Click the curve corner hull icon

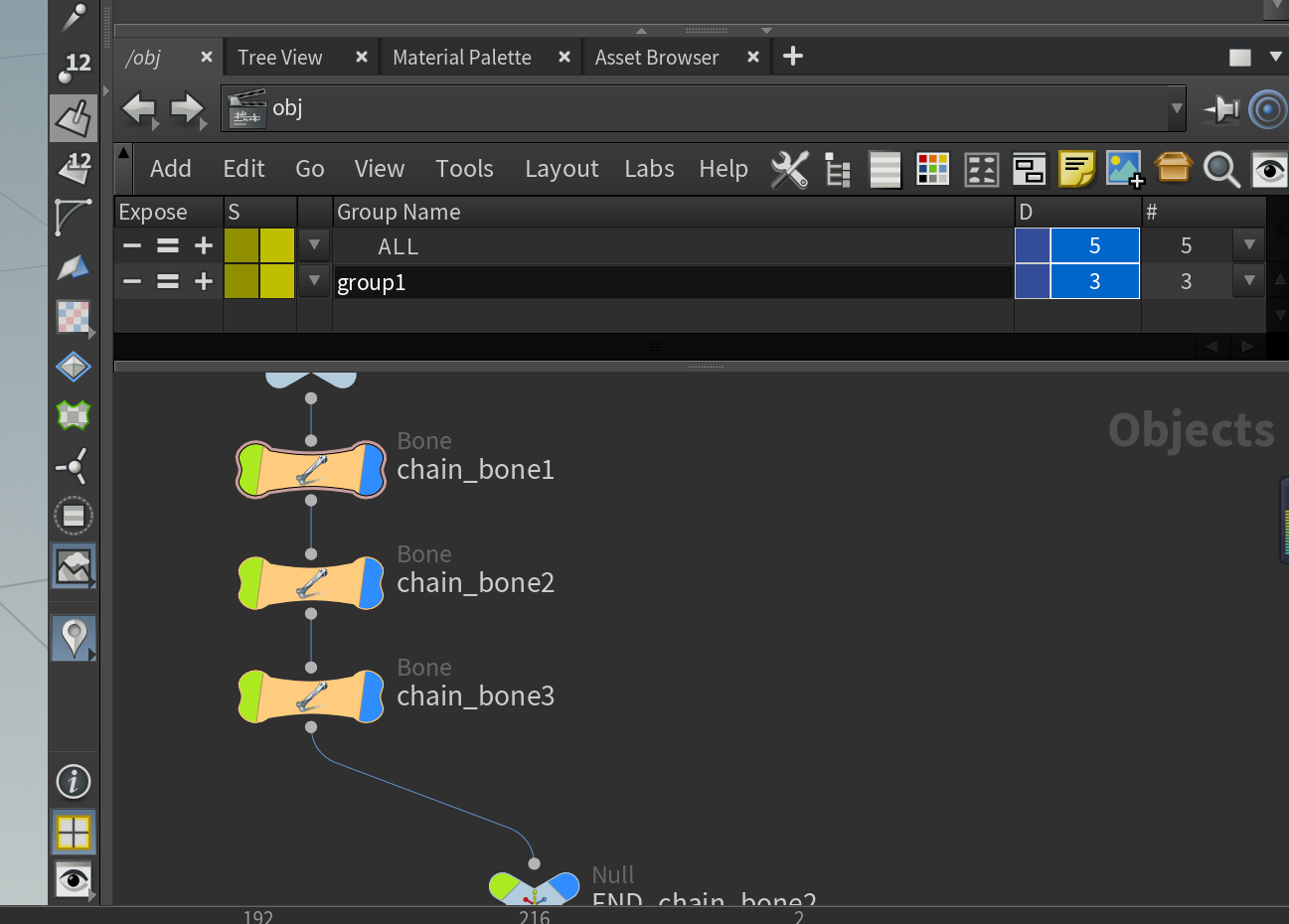coord(74,217)
